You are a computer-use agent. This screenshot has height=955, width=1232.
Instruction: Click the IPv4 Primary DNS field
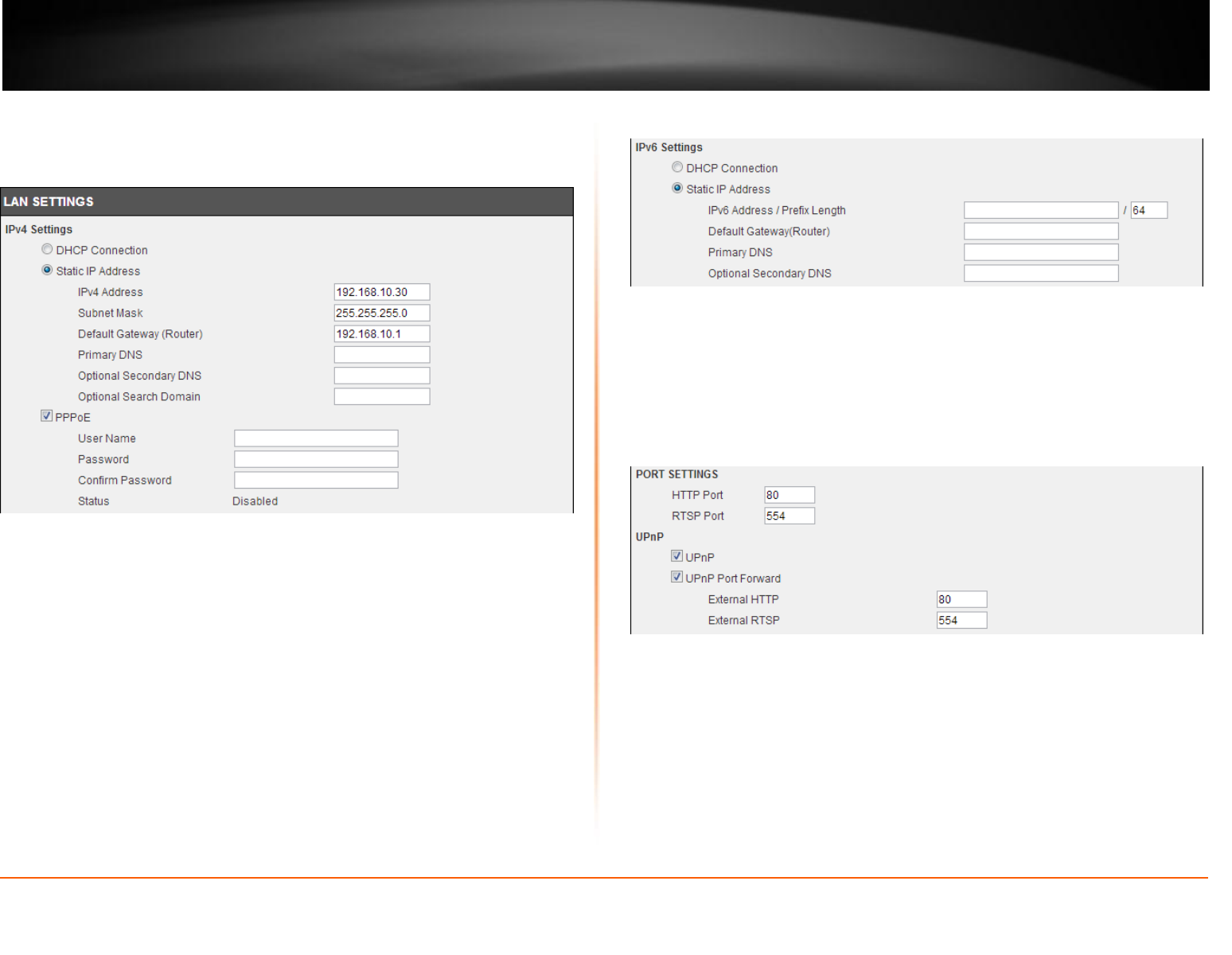click(x=382, y=355)
